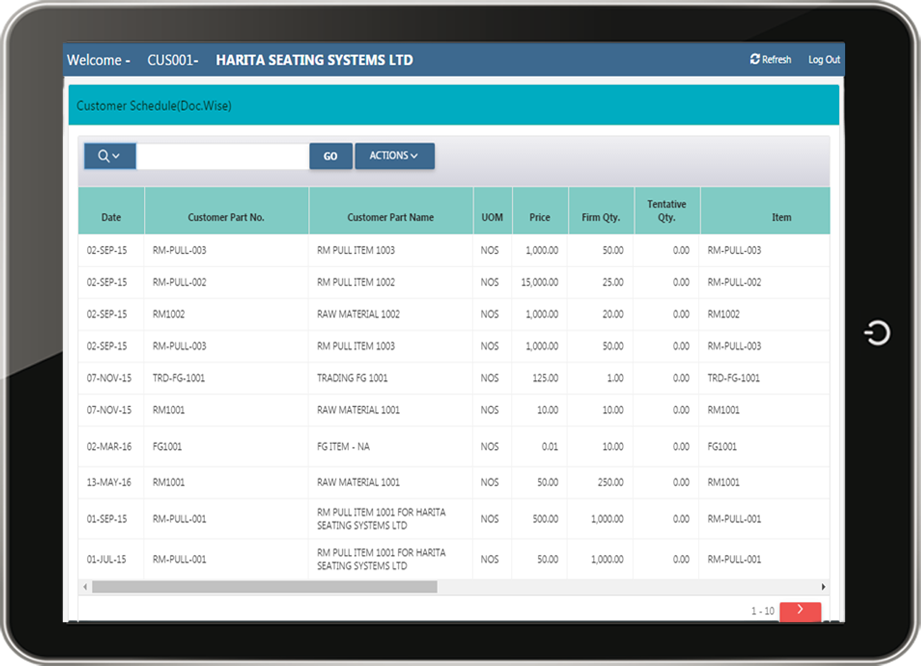Select the 250.00 firm quantity cell
The image size is (921, 666).
[x=610, y=482]
